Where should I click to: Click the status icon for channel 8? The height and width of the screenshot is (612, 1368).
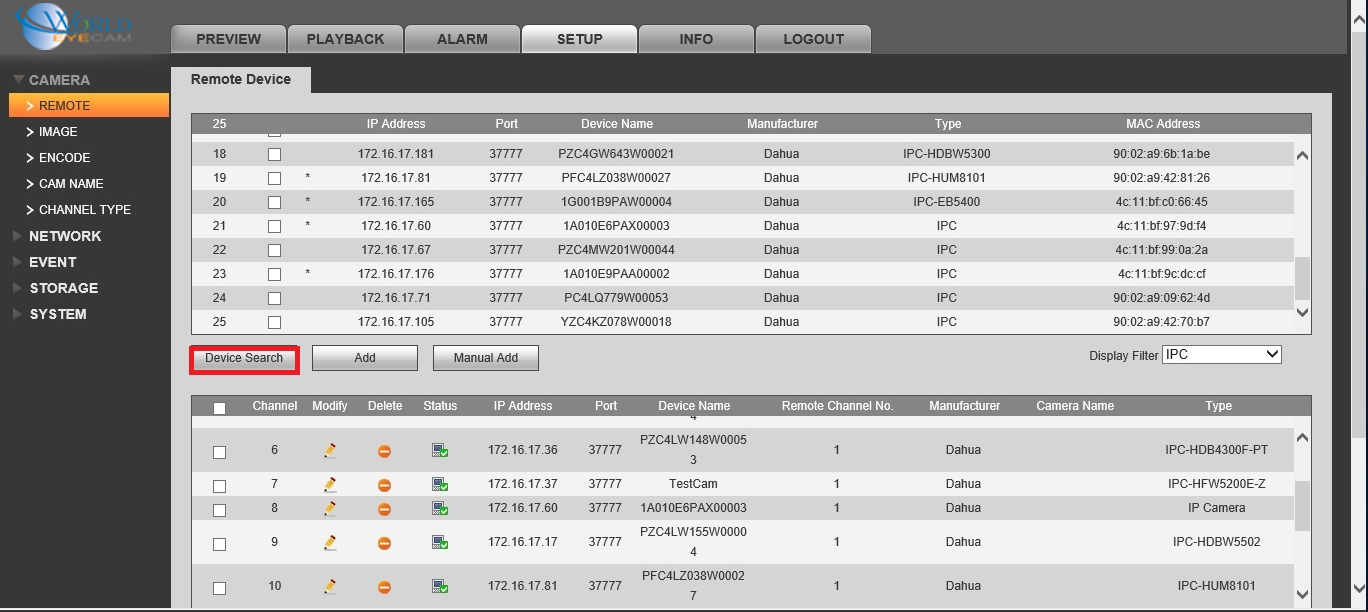point(440,508)
